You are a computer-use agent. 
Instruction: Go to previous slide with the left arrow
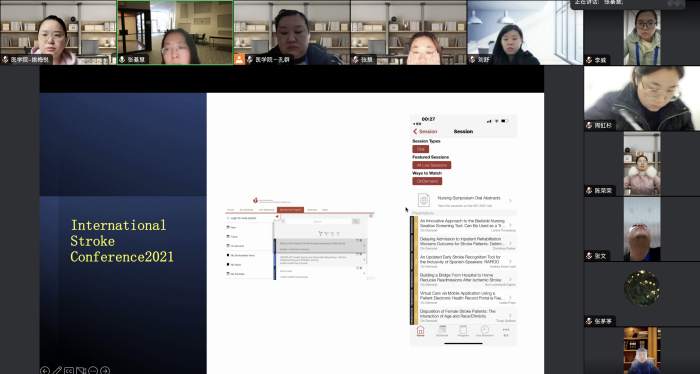tap(45, 370)
